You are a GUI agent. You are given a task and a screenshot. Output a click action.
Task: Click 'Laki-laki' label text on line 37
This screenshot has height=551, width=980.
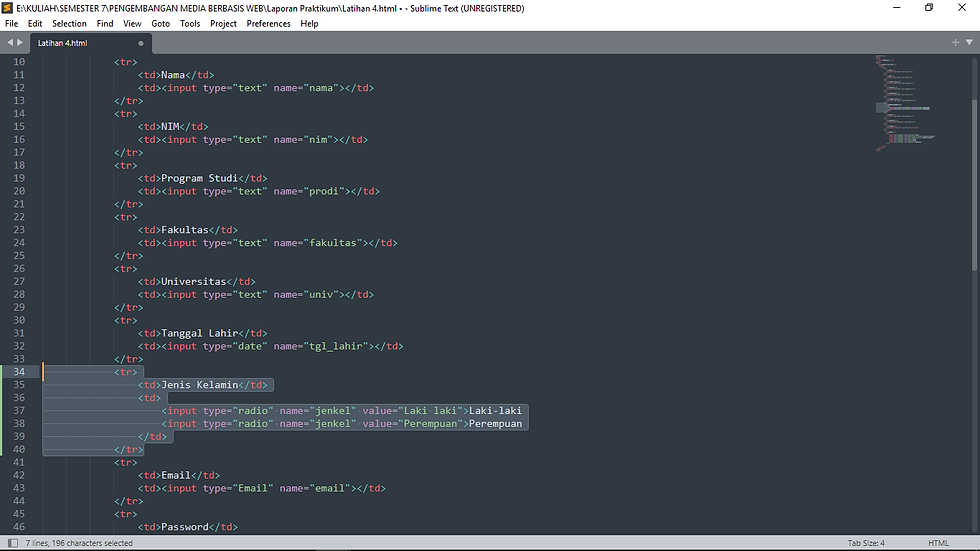point(495,411)
